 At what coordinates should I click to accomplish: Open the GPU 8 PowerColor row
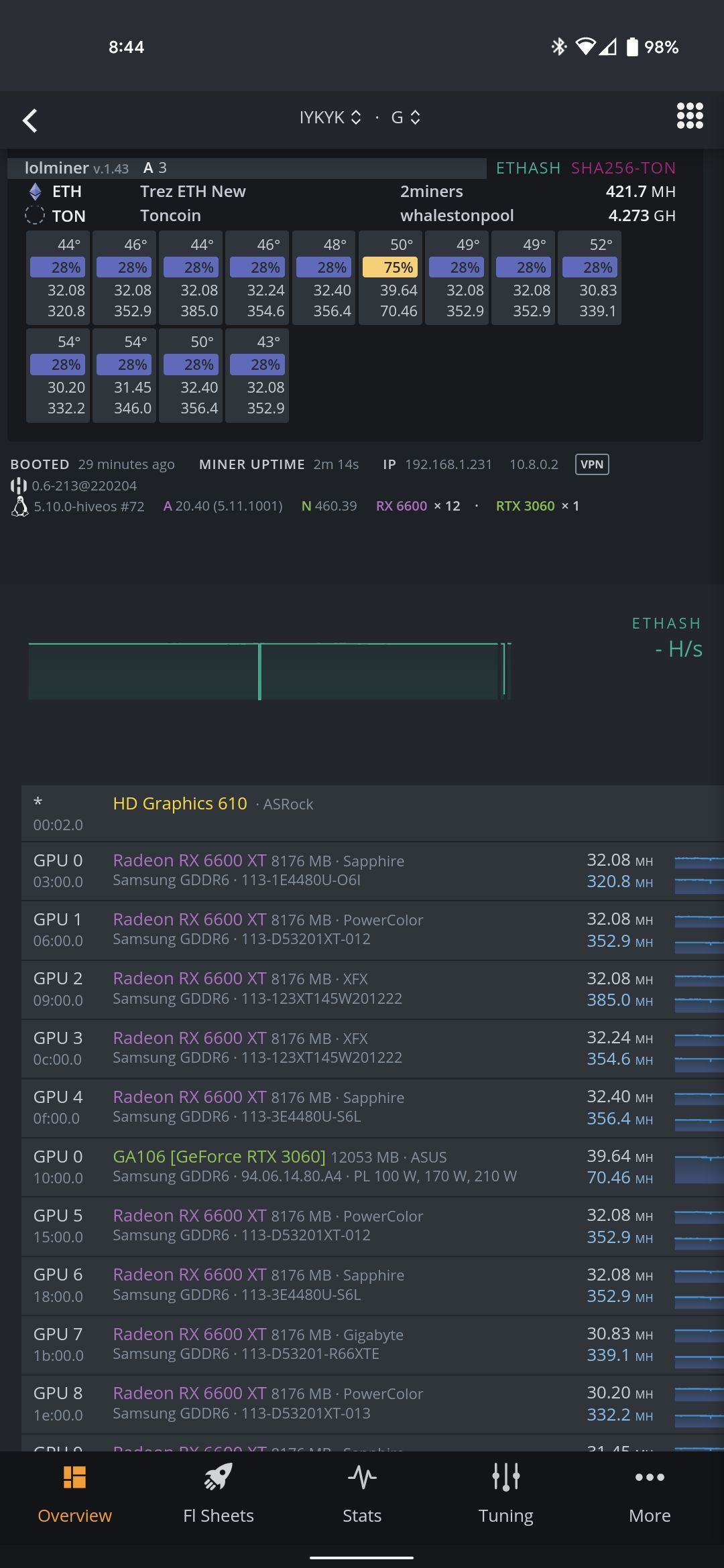point(373,1404)
